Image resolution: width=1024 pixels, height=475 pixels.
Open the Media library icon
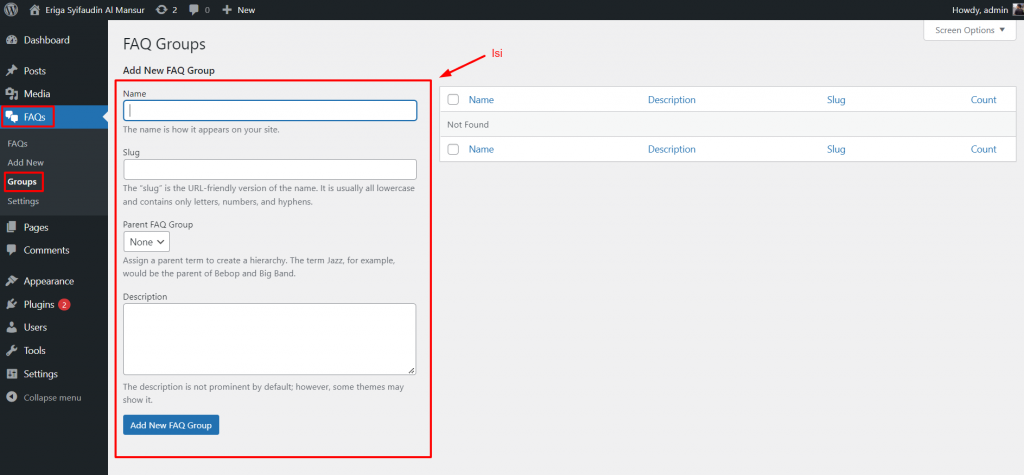[x=11, y=93]
